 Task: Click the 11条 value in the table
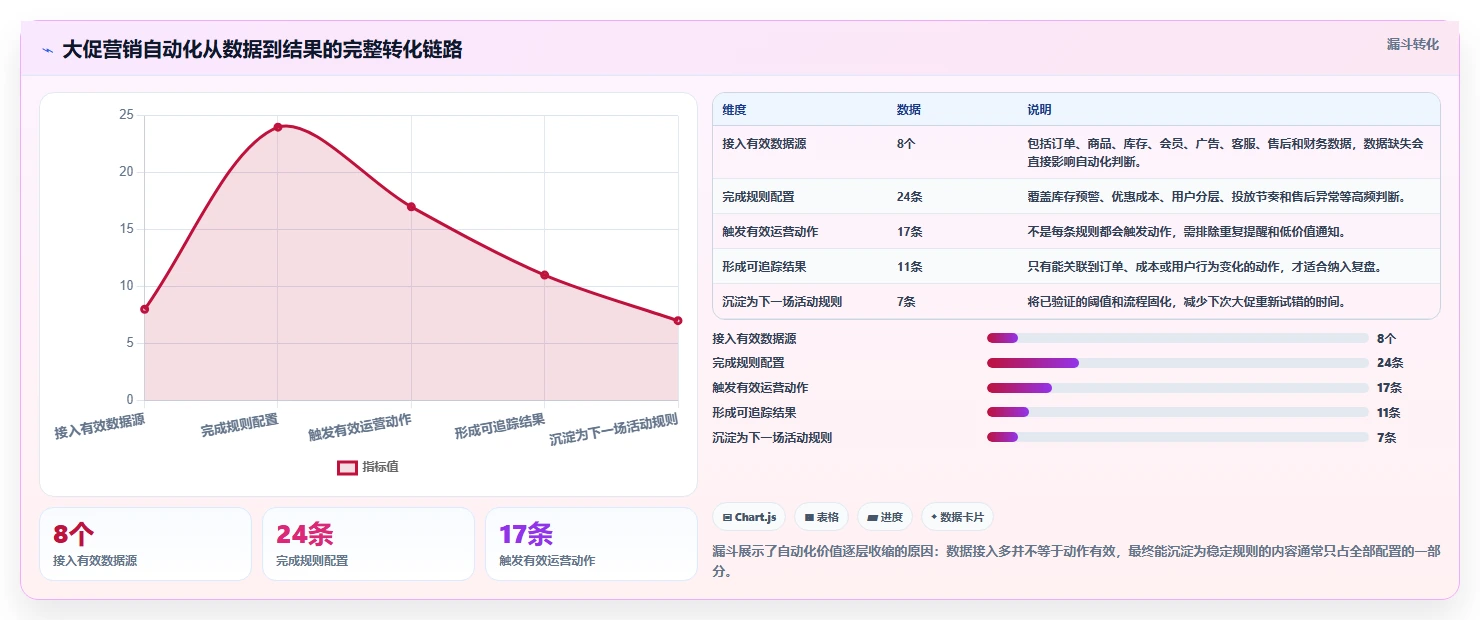click(x=909, y=267)
